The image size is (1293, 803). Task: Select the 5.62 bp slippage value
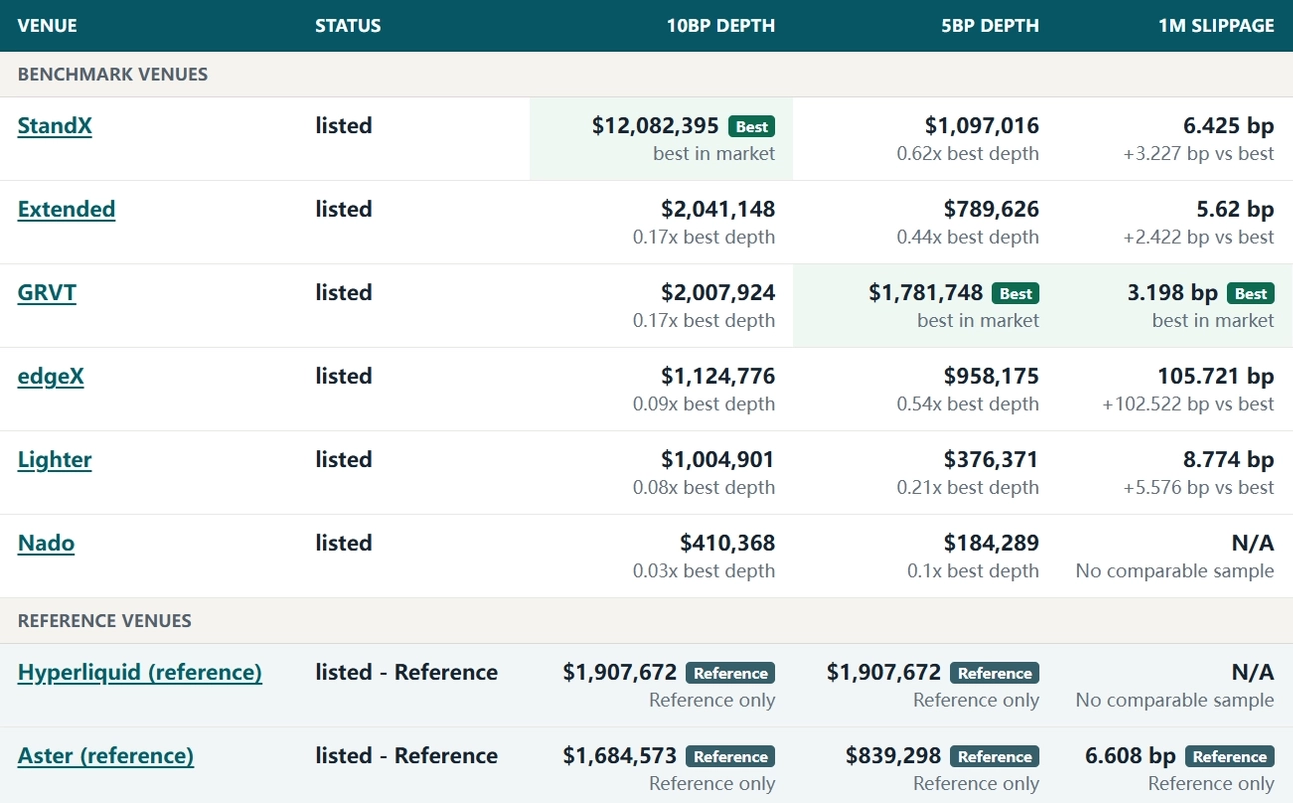[x=1234, y=209]
